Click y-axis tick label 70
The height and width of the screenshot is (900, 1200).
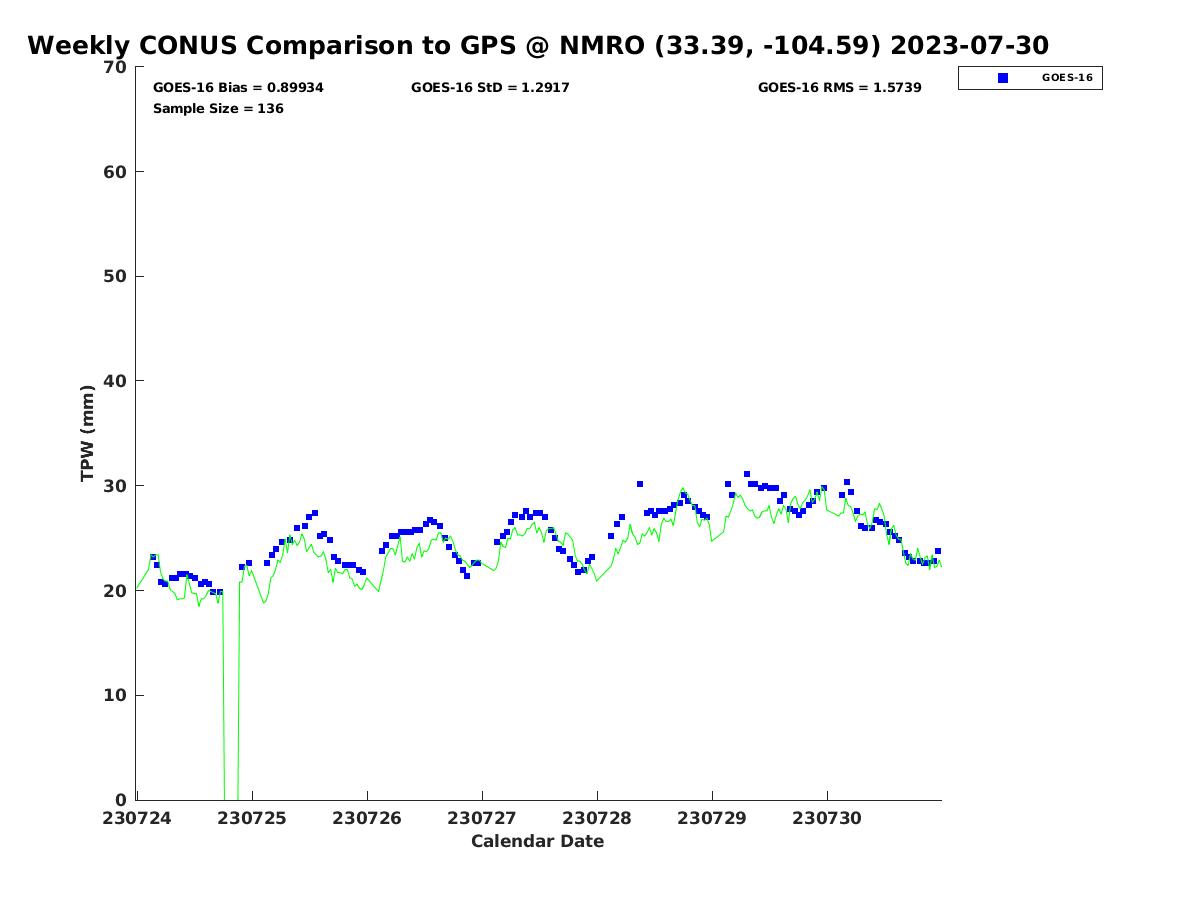tap(116, 67)
